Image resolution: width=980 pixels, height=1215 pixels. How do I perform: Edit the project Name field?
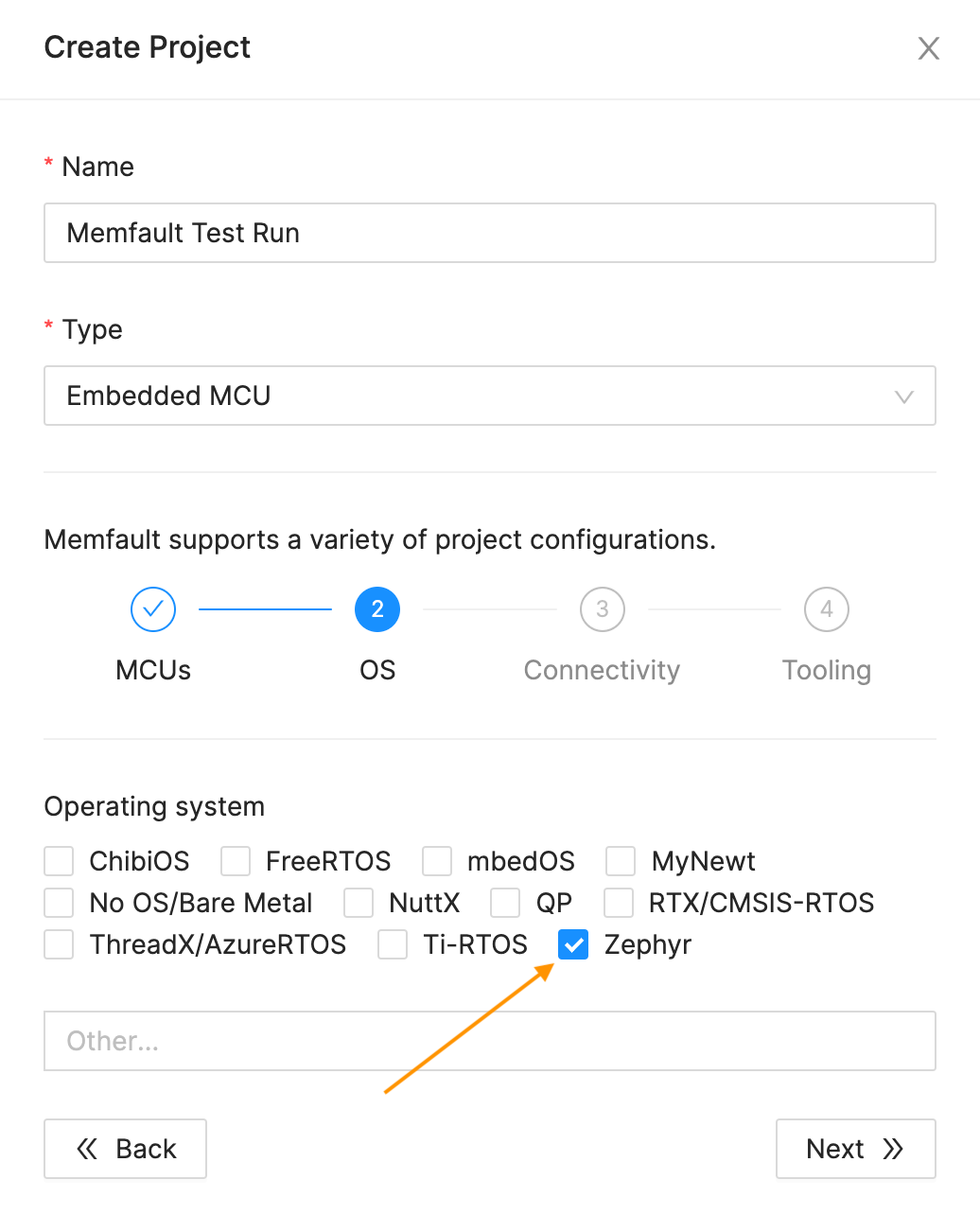489,233
